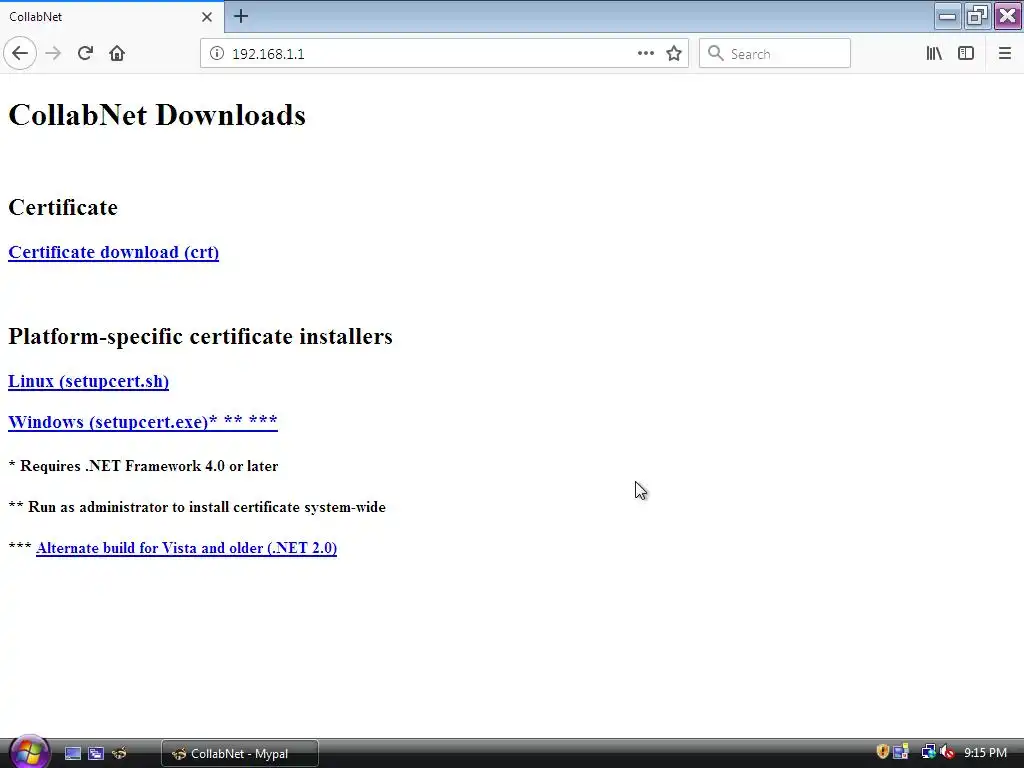Open alternate build for Vista (.NET 2.0)
The width and height of the screenshot is (1024, 768).
pos(186,548)
